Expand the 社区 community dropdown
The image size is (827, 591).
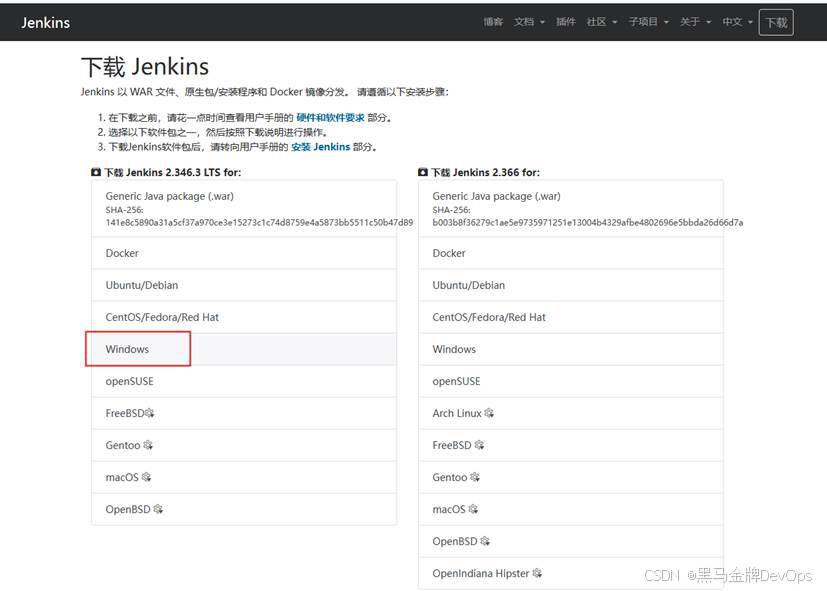click(602, 22)
